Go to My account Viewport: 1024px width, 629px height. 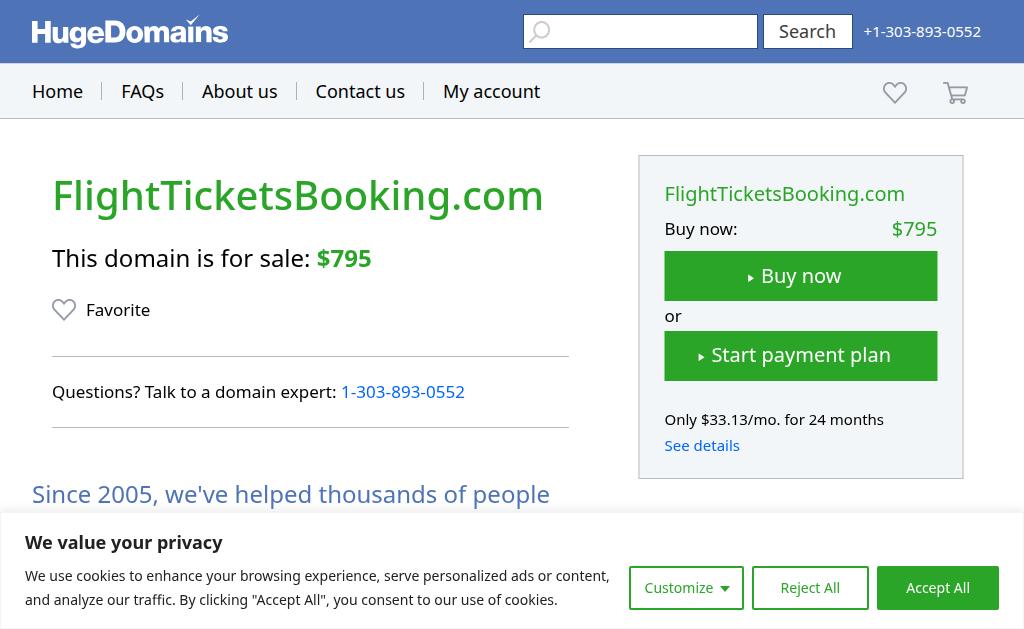(491, 91)
